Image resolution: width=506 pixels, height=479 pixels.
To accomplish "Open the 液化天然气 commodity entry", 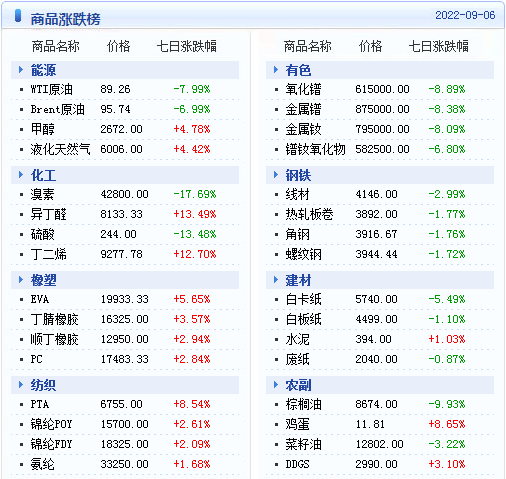I will (60, 149).
